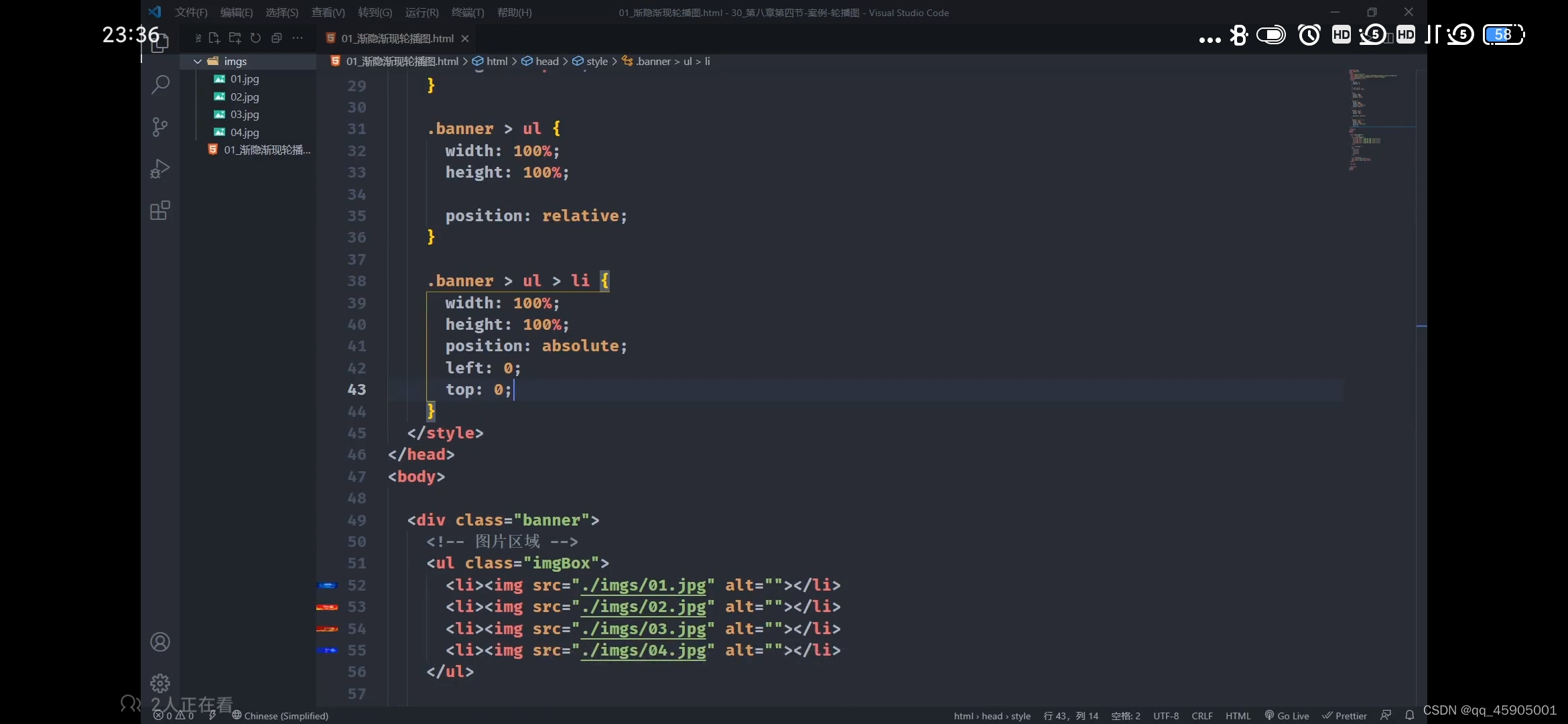
Task: Open Source Control view
Action: 160,127
